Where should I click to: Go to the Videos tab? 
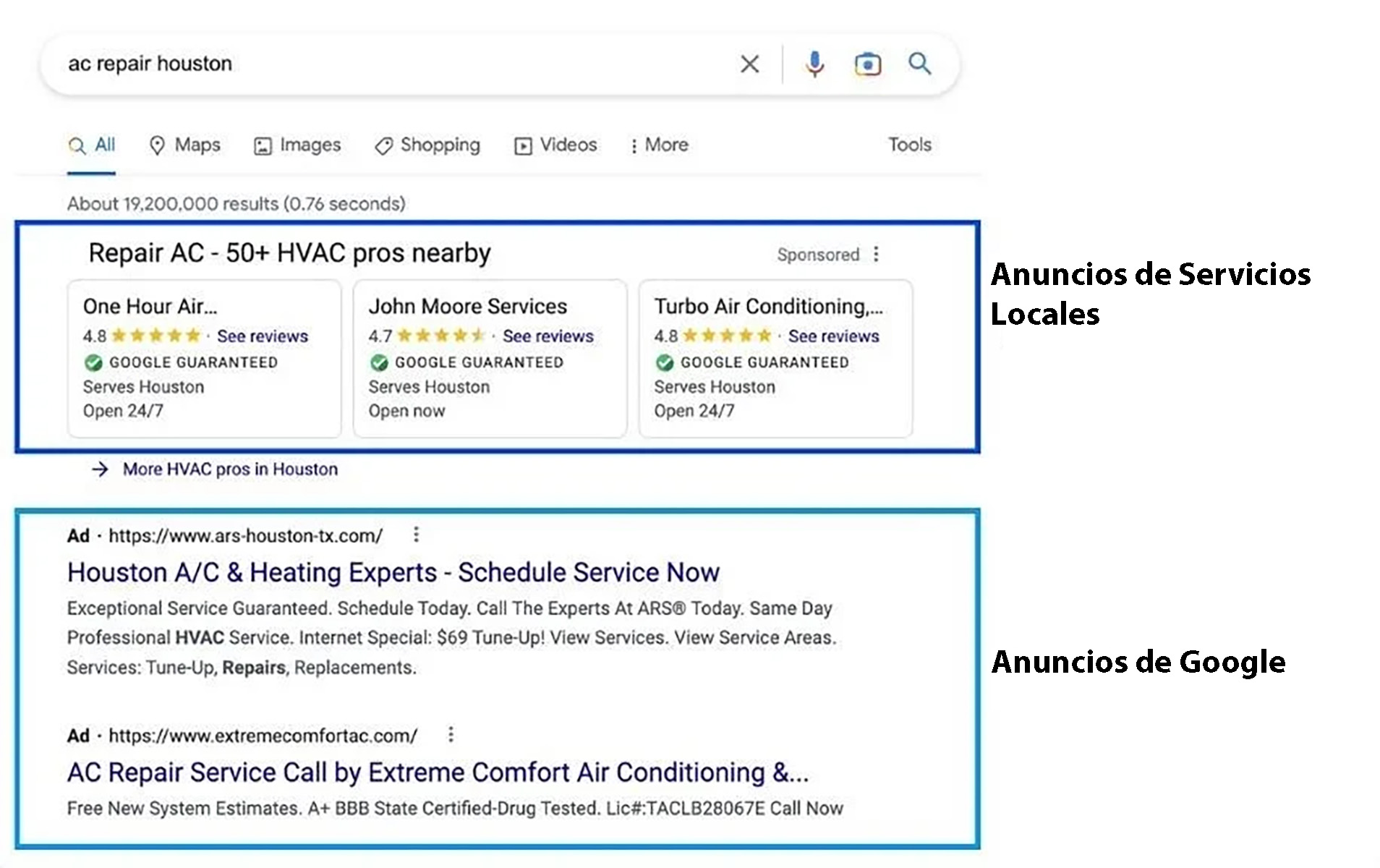[555, 145]
